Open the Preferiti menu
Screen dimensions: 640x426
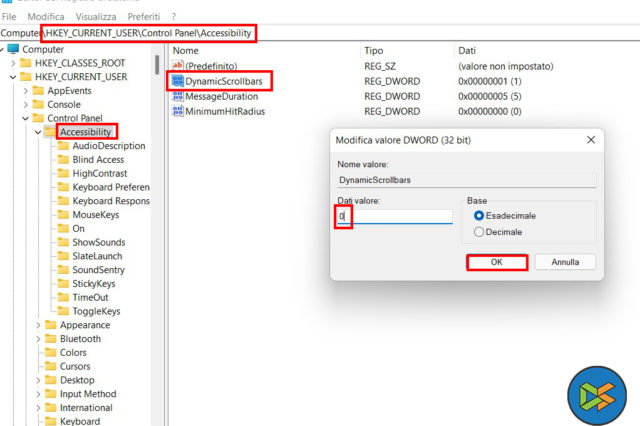144,17
